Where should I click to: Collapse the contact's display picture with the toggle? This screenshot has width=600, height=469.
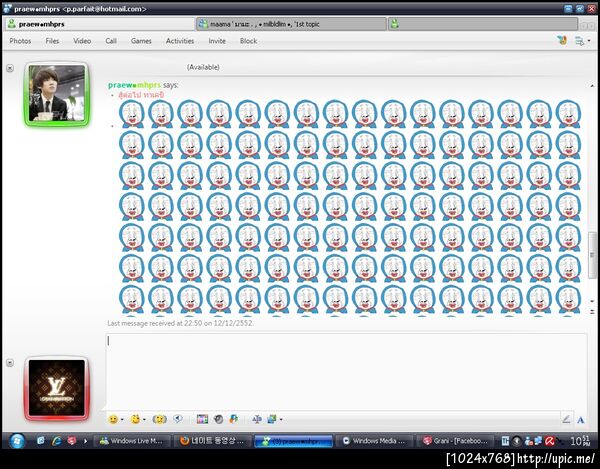(10, 68)
